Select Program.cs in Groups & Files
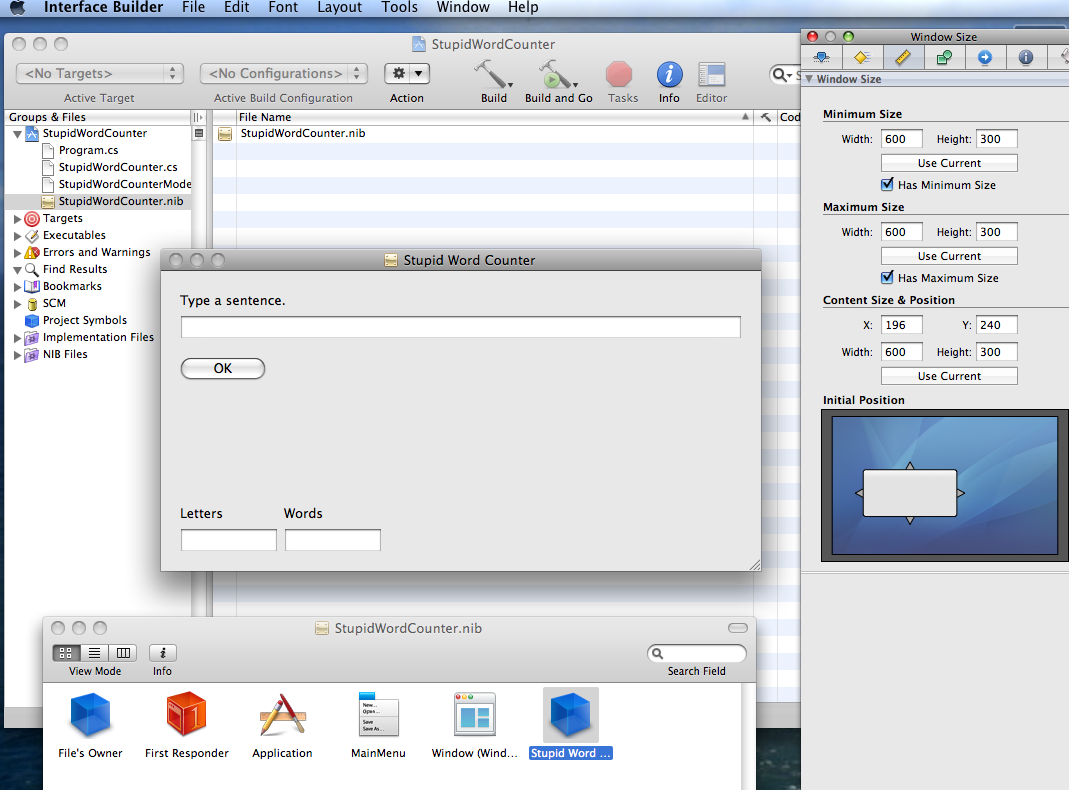 (89, 150)
